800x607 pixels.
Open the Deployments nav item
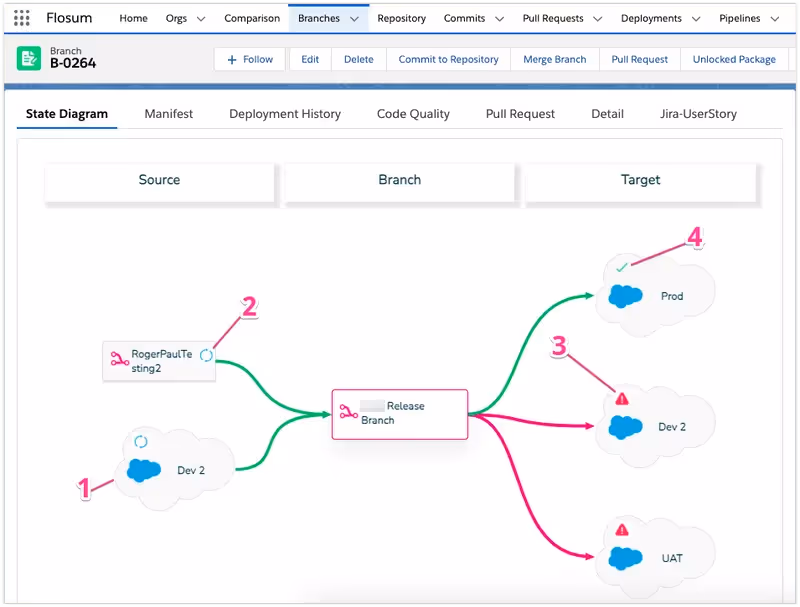pyautogui.click(x=651, y=18)
